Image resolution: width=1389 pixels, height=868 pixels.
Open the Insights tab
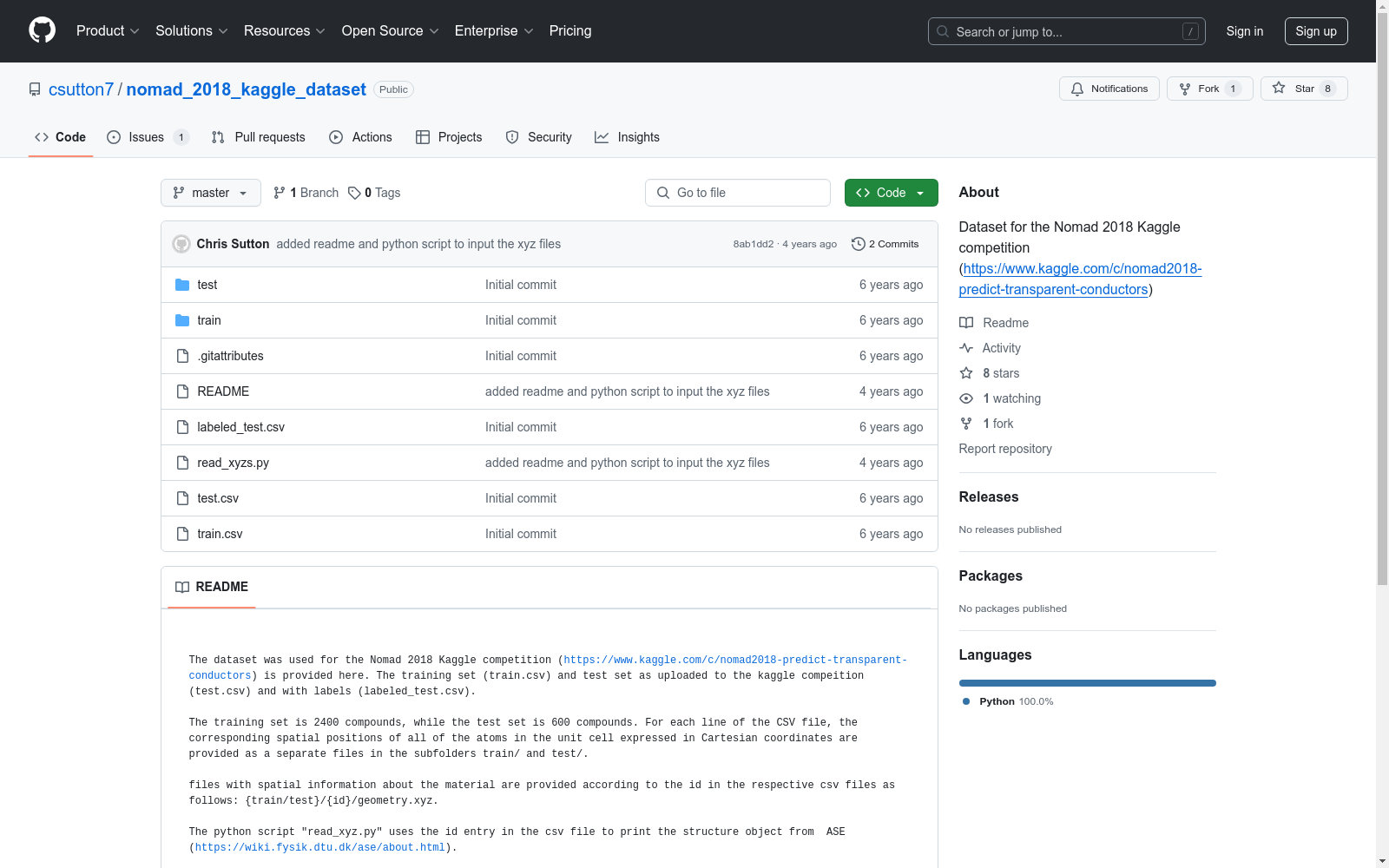[x=627, y=137]
